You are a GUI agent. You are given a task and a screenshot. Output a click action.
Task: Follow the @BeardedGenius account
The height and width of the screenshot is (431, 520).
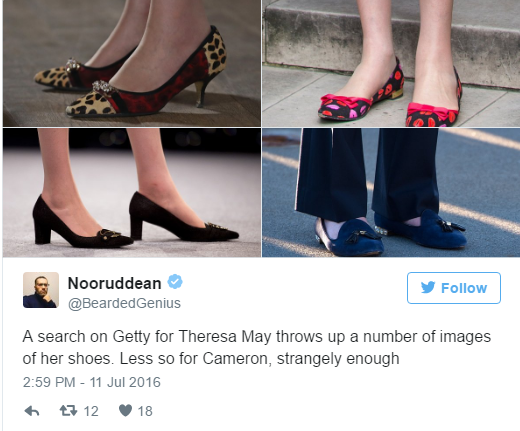[454, 288]
